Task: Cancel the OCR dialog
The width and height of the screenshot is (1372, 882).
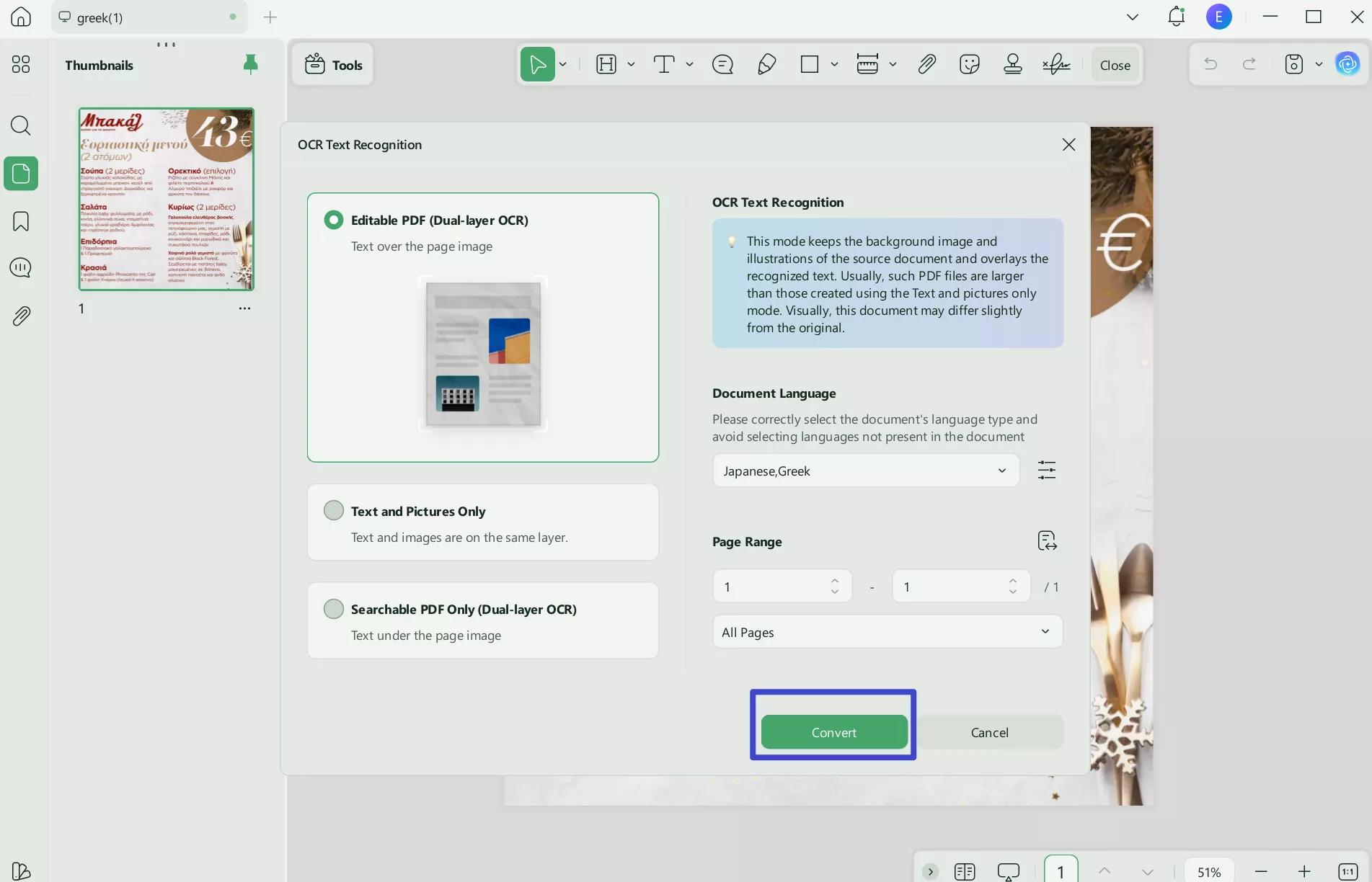Action: pyautogui.click(x=989, y=732)
